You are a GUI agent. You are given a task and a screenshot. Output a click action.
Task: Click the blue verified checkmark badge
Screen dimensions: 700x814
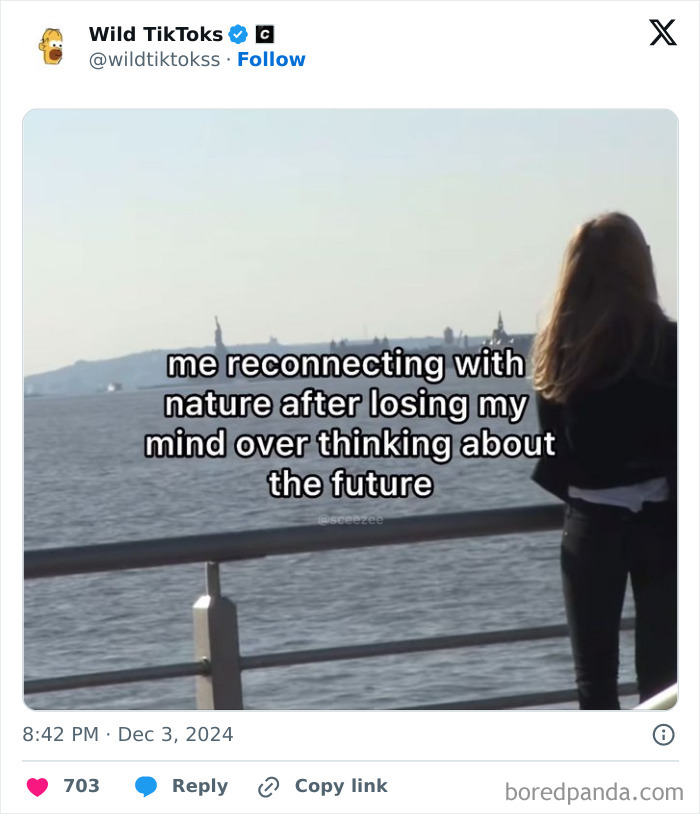[x=238, y=33]
